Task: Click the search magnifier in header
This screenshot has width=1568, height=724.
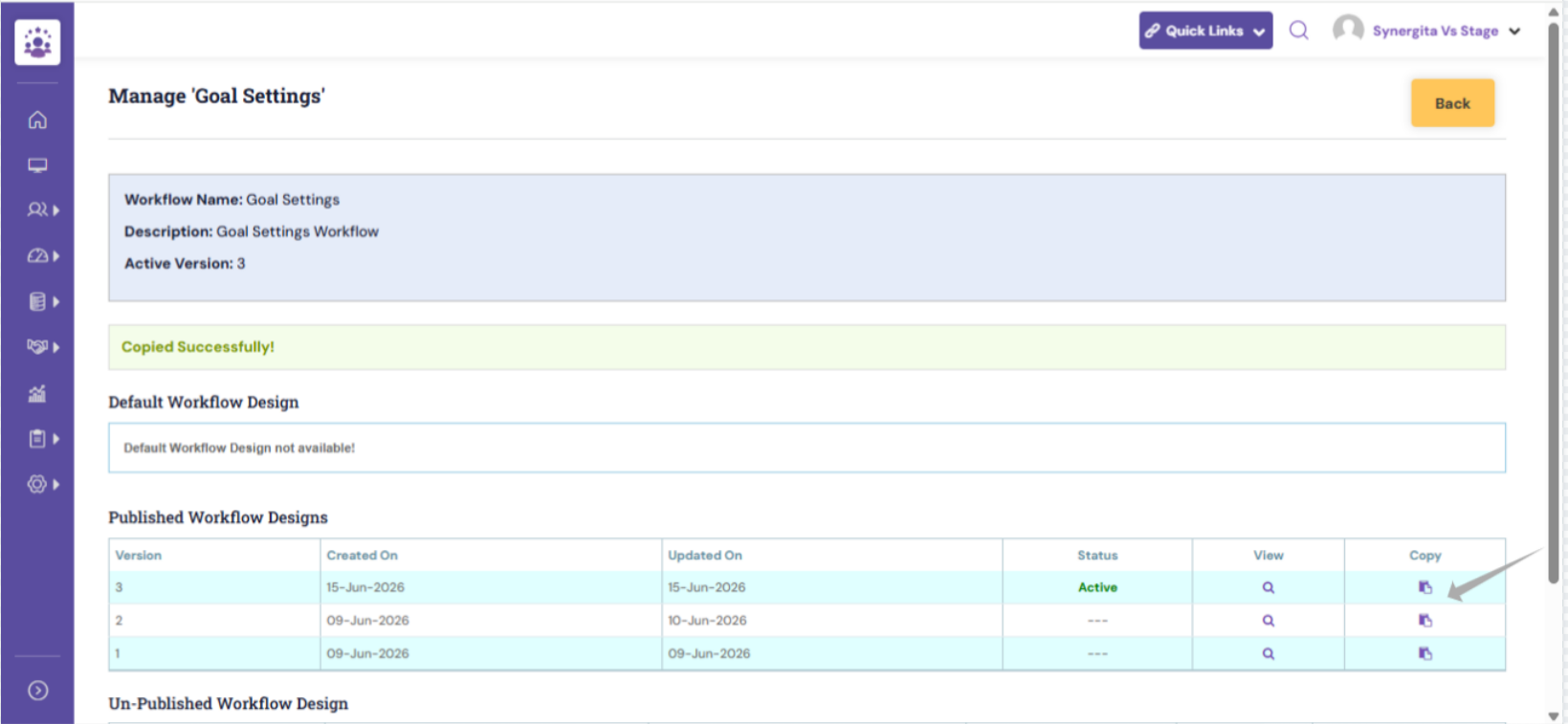Action: point(1298,31)
